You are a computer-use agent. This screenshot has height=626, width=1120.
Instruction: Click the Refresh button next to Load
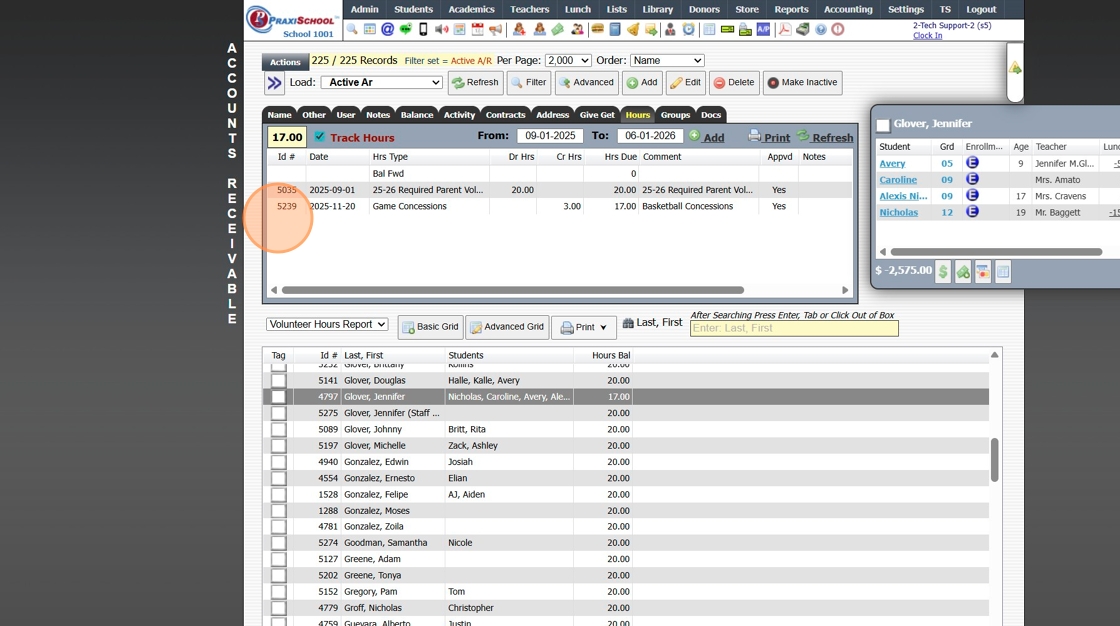(475, 83)
